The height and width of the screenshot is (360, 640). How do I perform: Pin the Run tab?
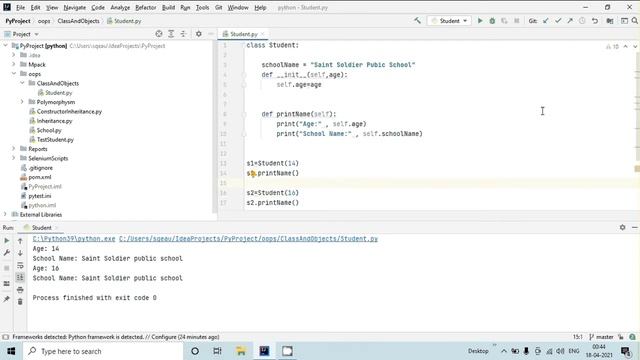(x=7, y=299)
